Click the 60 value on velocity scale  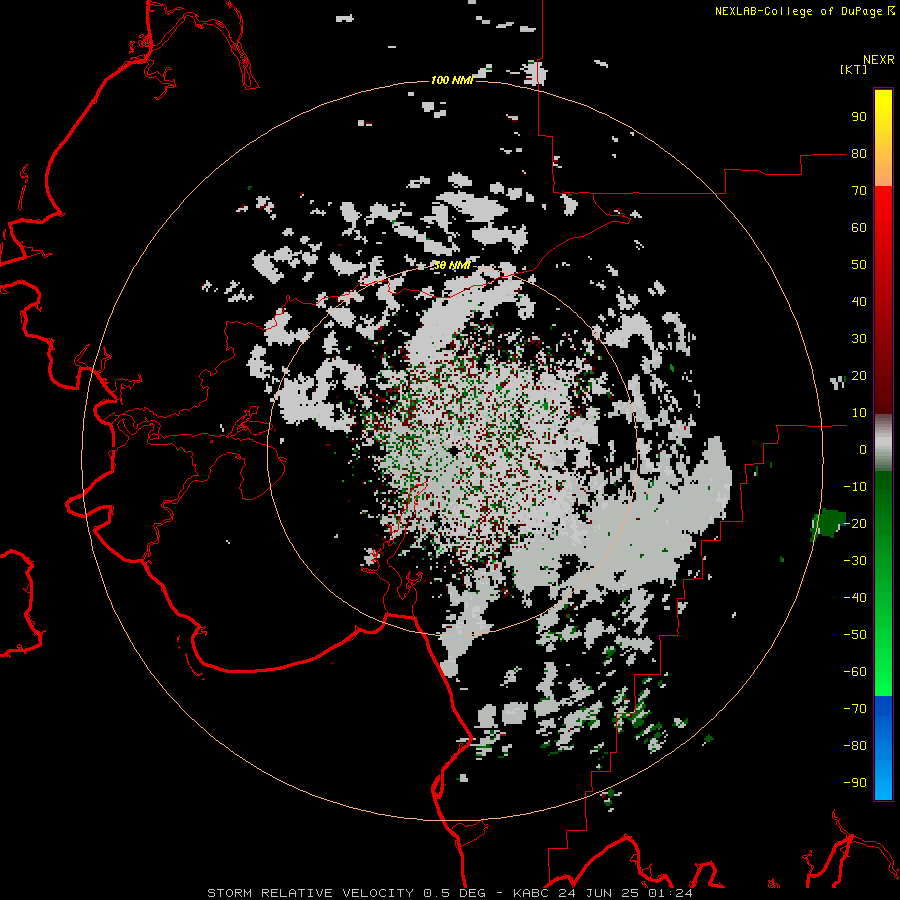click(859, 227)
